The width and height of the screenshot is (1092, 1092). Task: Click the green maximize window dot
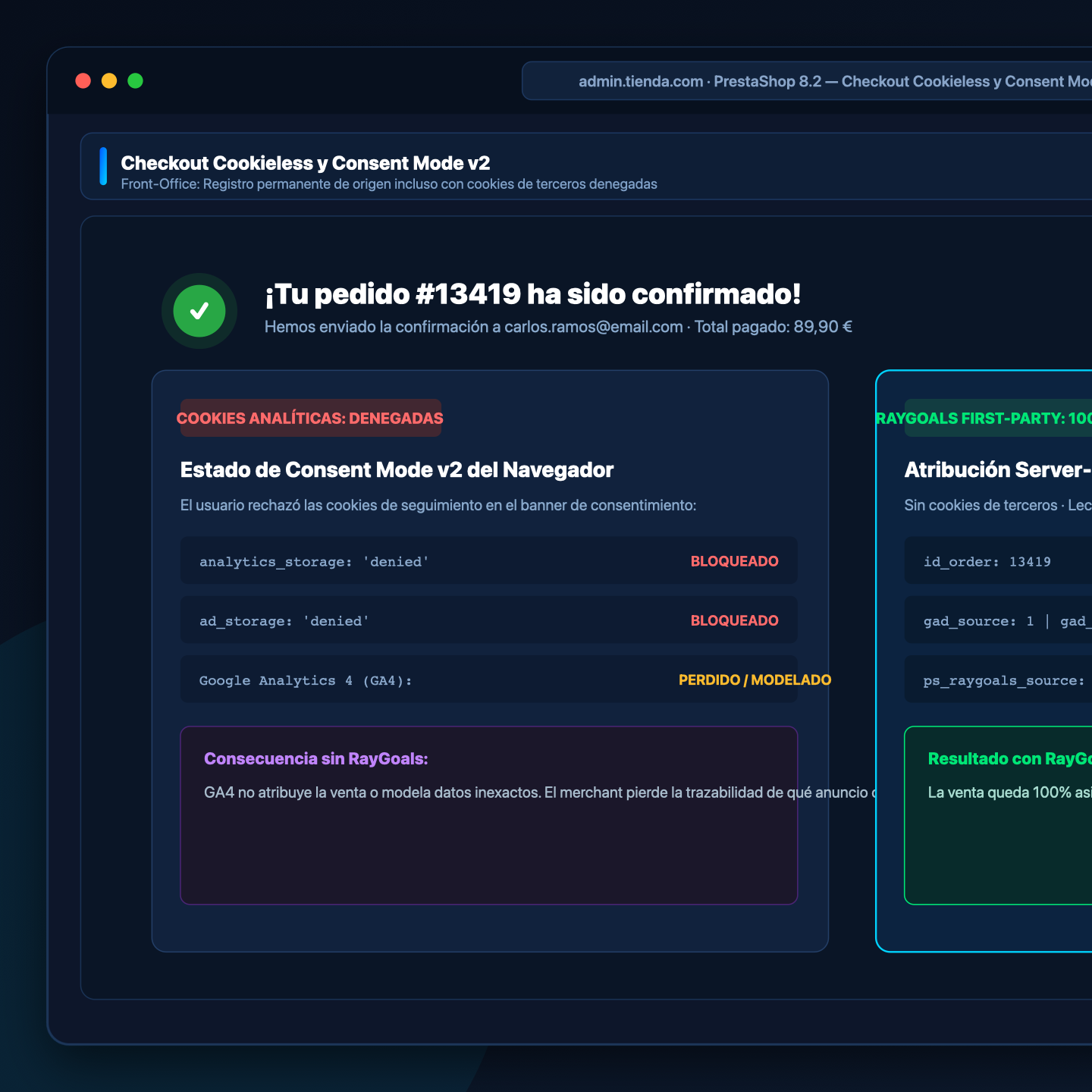(135, 81)
